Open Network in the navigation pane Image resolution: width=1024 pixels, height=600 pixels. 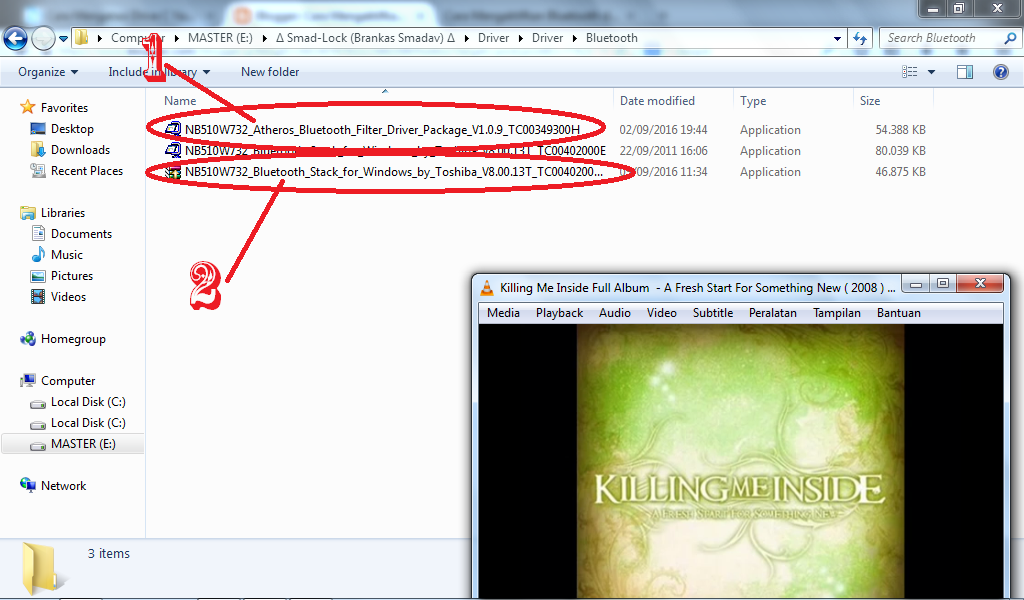pyautogui.click(x=63, y=486)
